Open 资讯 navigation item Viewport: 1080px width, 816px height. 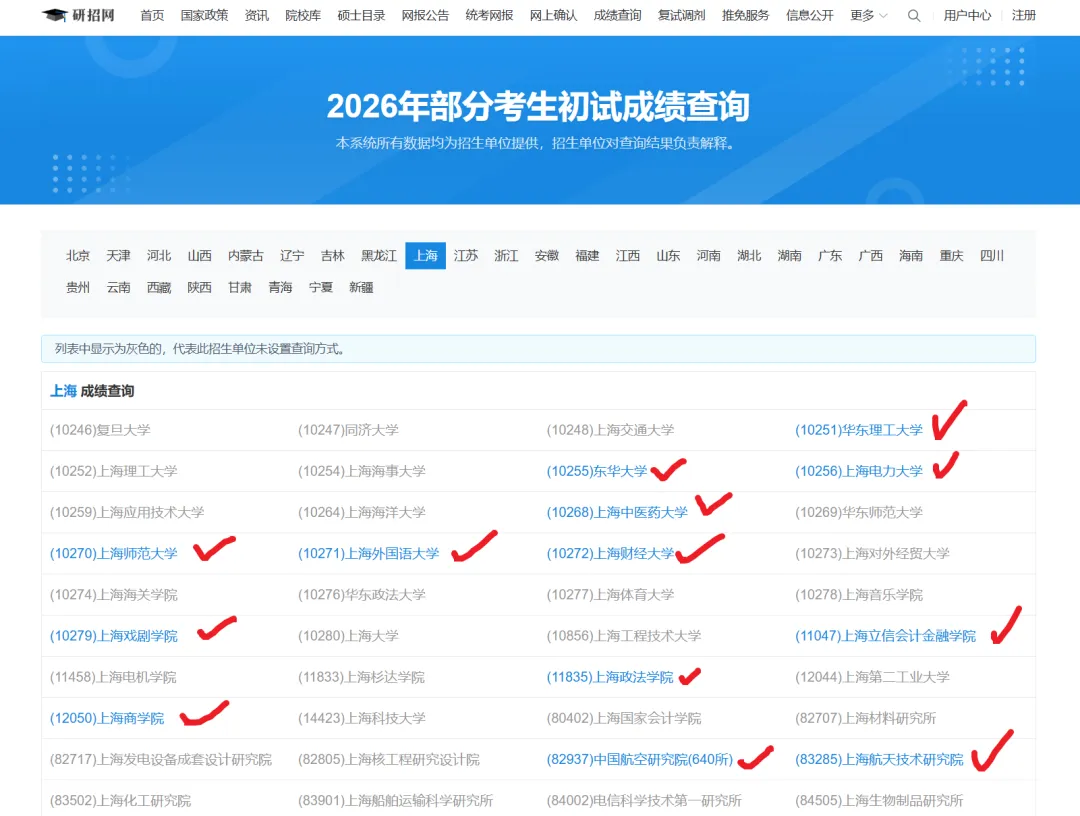pyautogui.click(x=257, y=15)
